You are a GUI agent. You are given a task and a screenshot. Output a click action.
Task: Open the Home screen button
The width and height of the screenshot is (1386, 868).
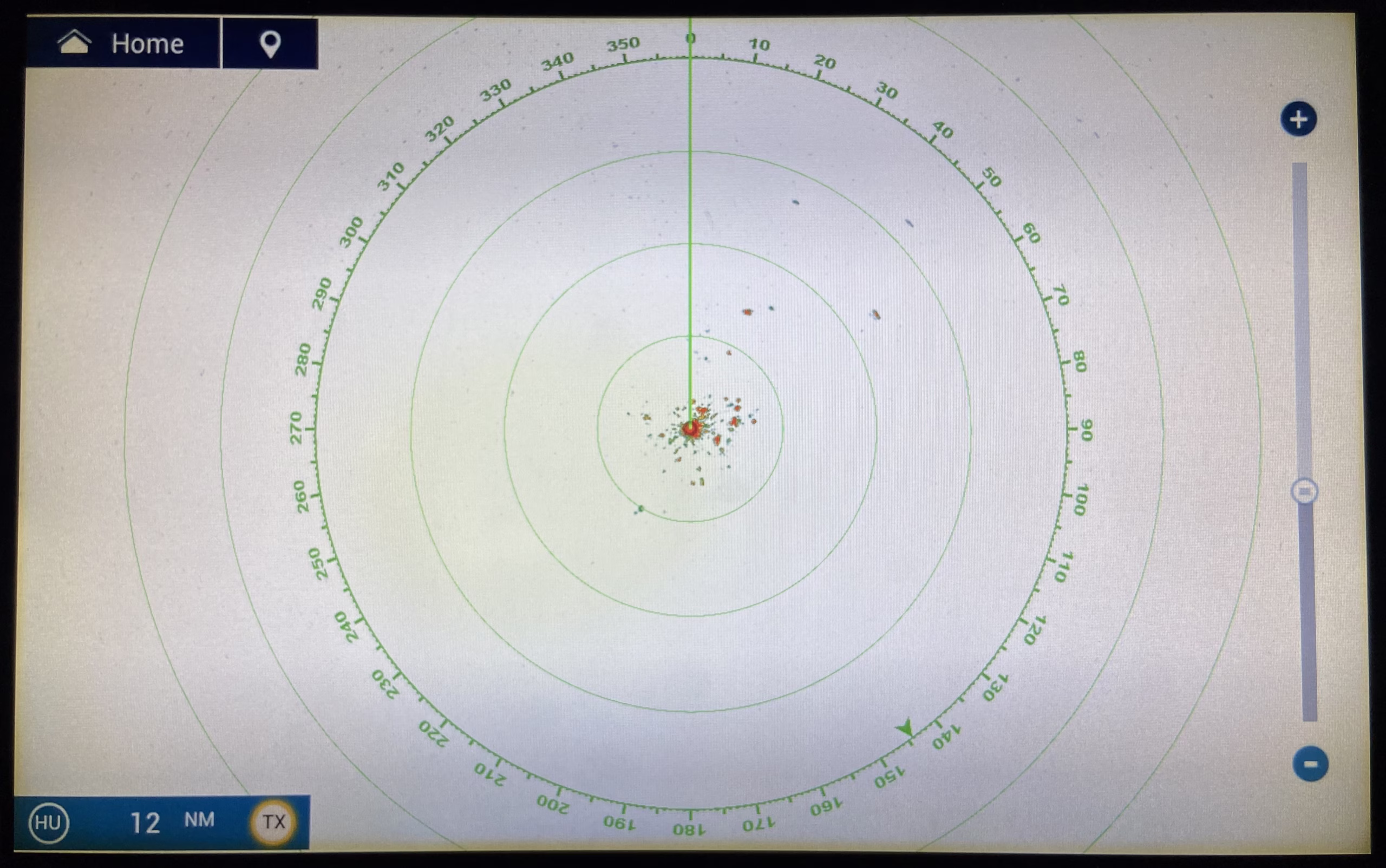pos(122,43)
